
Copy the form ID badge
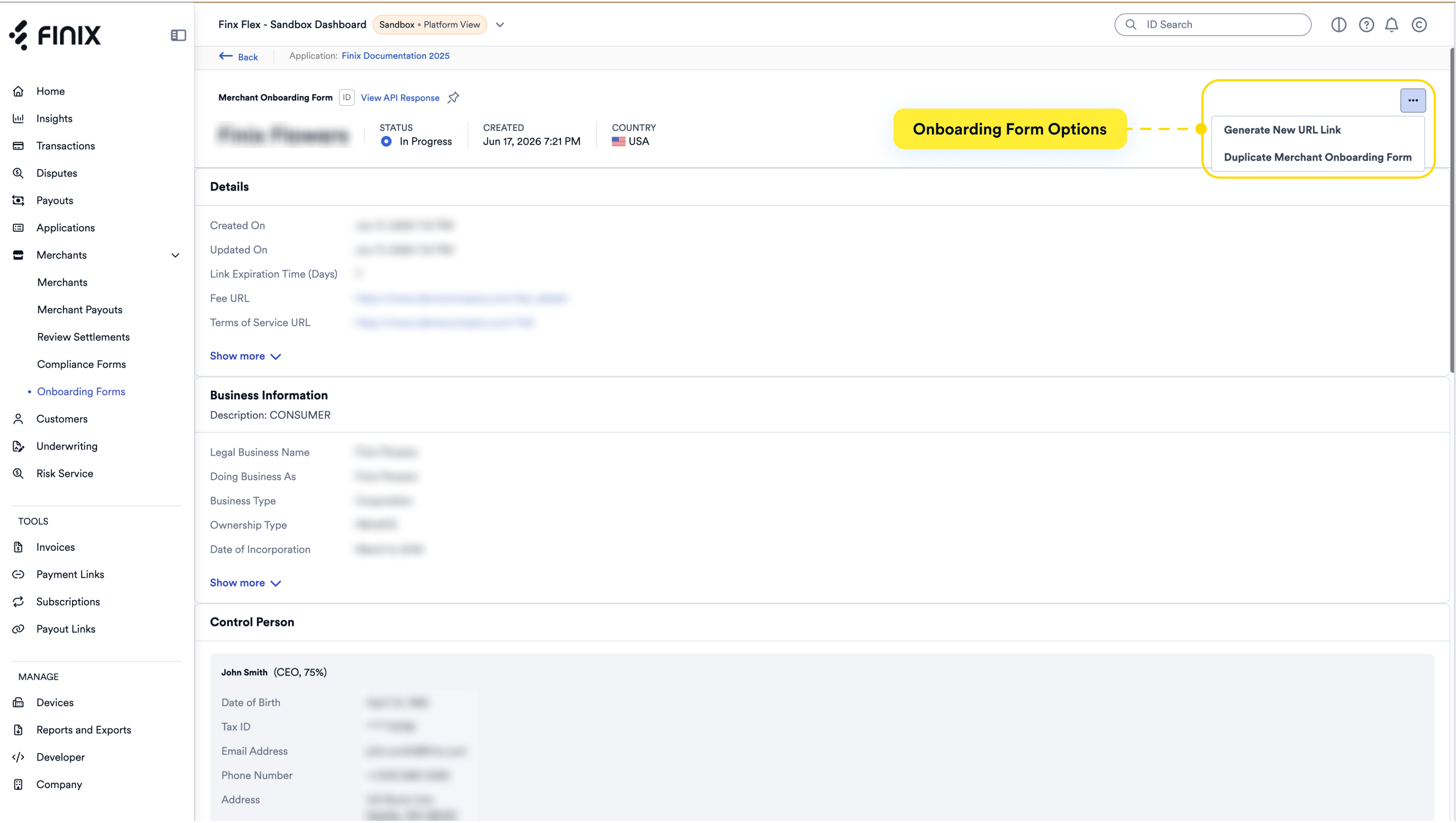[x=346, y=97]
